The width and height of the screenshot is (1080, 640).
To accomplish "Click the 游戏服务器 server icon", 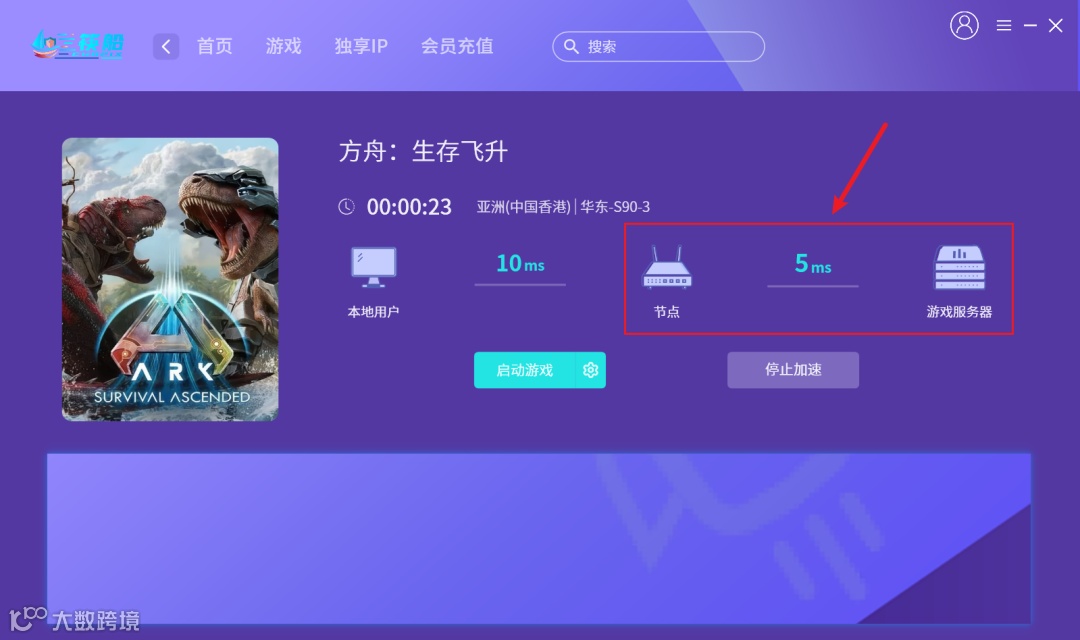I will point(959,267).
